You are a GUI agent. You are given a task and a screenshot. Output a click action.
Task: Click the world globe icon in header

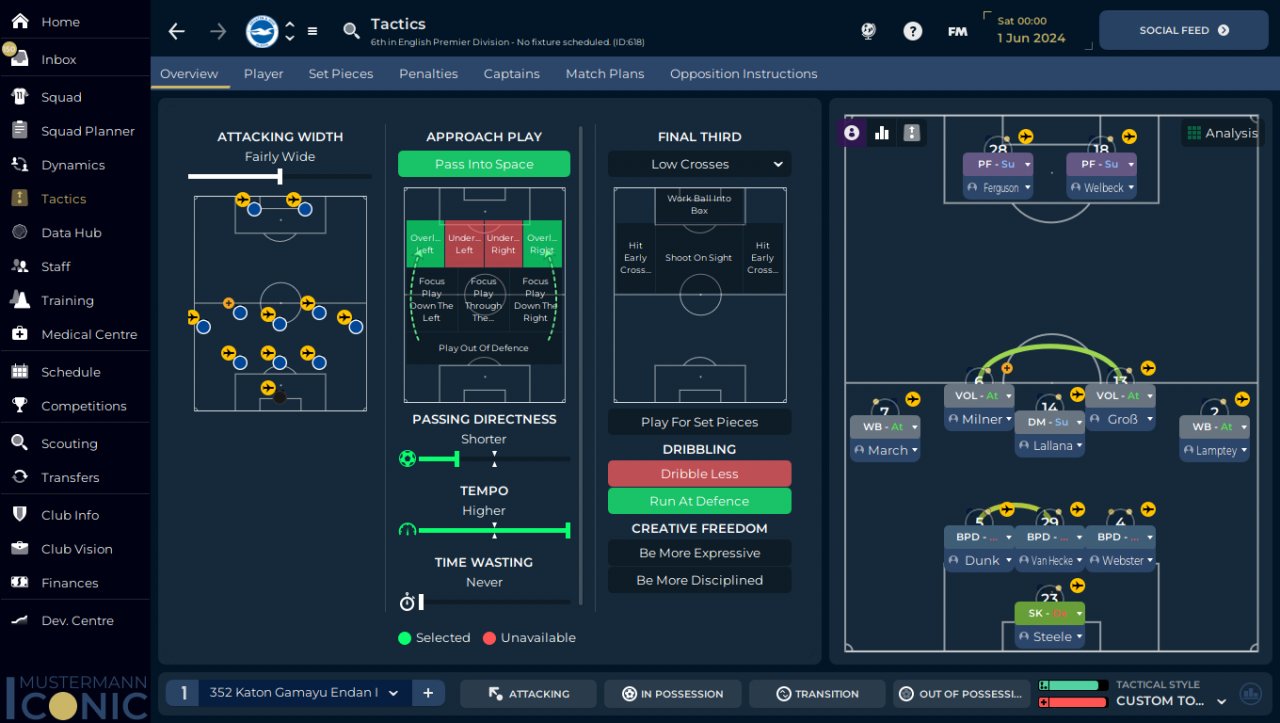click(x=868, y=31)
